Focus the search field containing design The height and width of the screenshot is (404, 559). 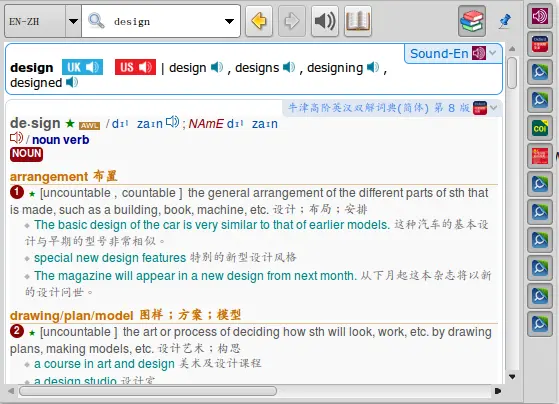161,21
